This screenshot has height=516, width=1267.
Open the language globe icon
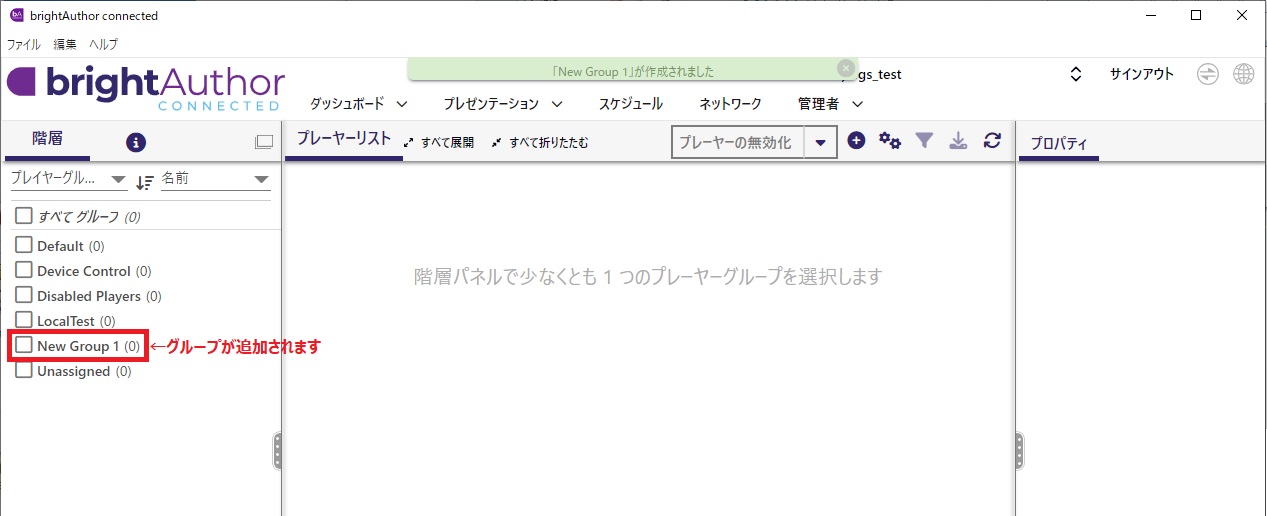(1244, 75)
